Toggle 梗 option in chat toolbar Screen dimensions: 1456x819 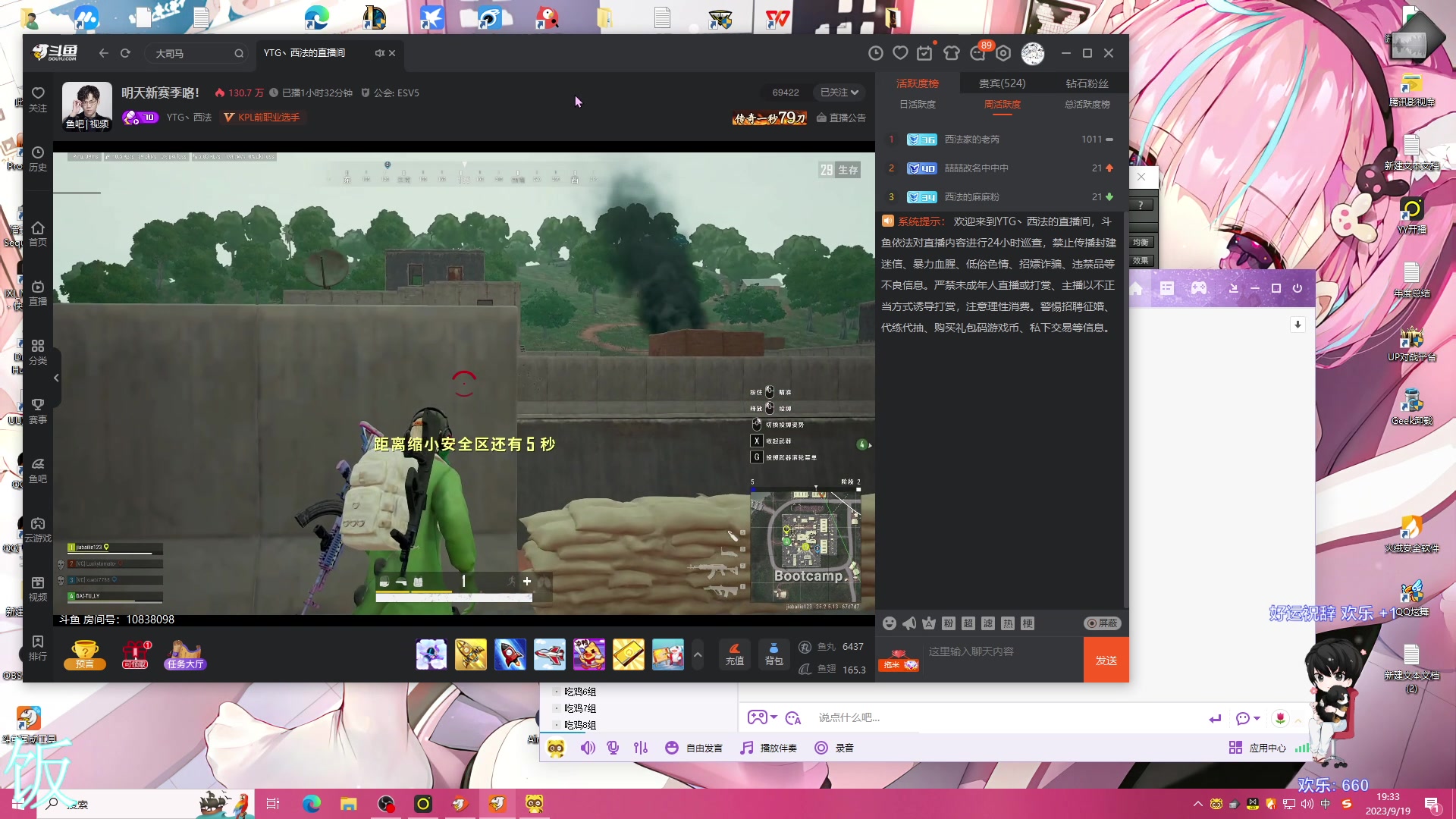(x=1028, y=623)
